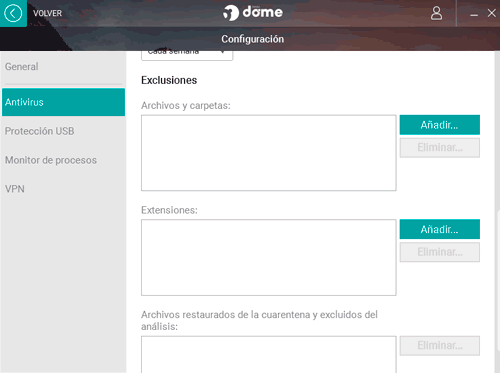Click the Configuración title

(253, 39)
